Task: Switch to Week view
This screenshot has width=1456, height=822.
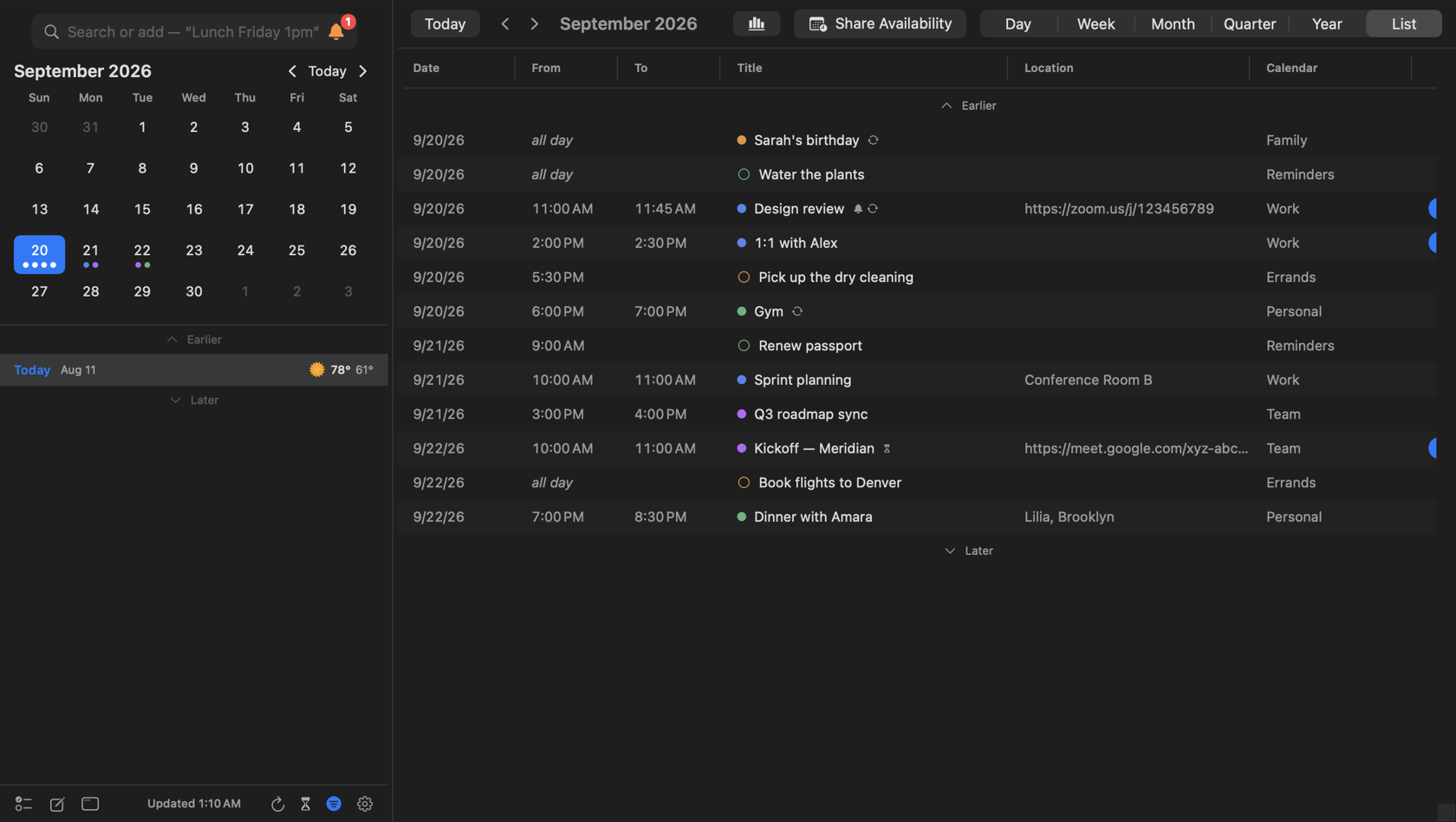Action: coord(1095,23)
